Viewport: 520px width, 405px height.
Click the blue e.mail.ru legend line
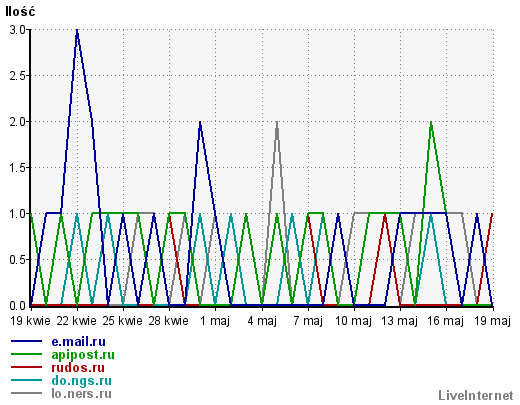(27, 341)
